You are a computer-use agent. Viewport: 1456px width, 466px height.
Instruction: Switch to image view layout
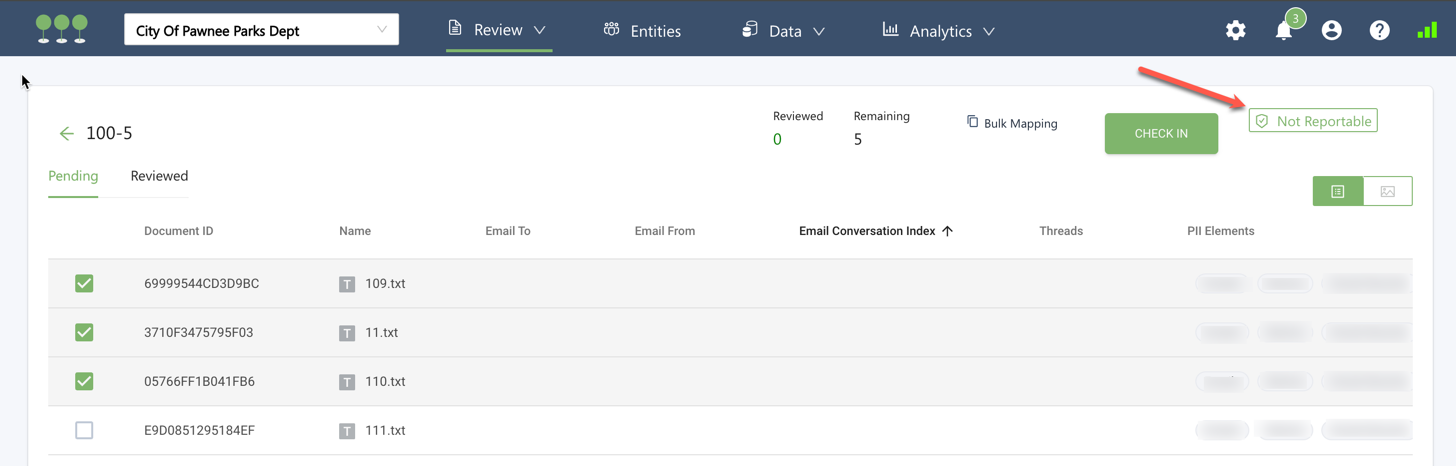[x=1387, y=191]
